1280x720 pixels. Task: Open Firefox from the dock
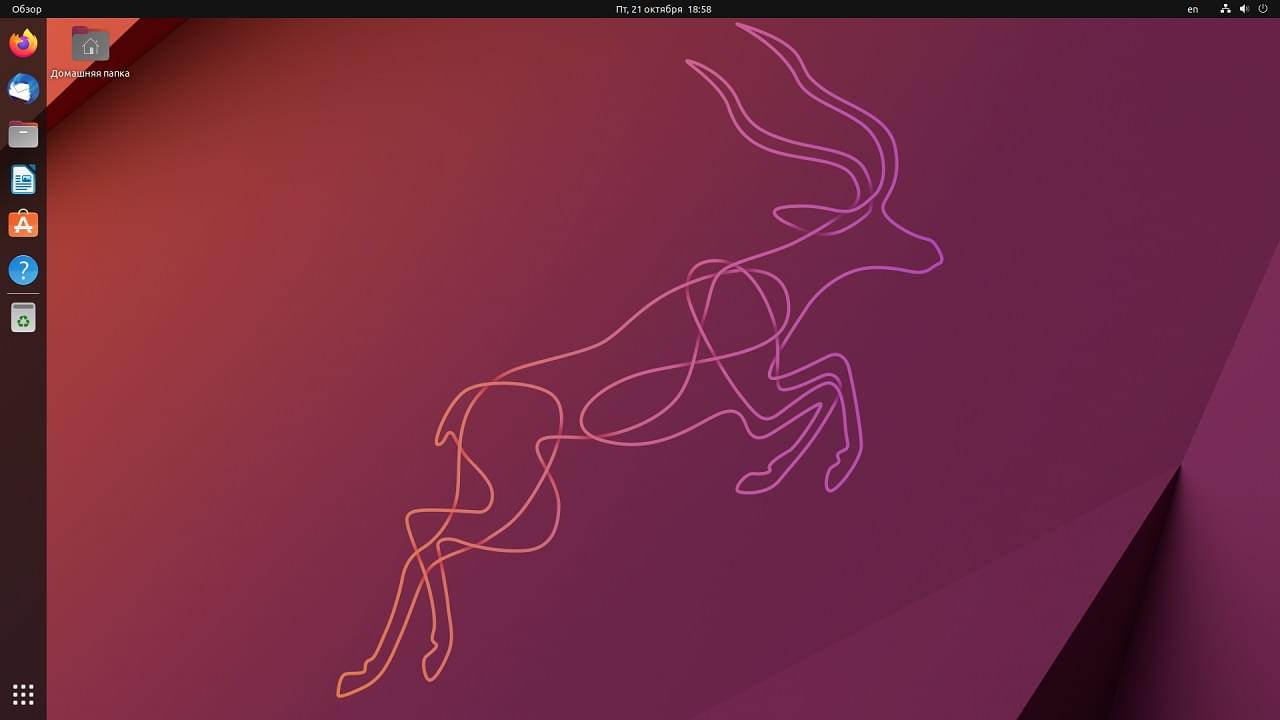(23, 43)
